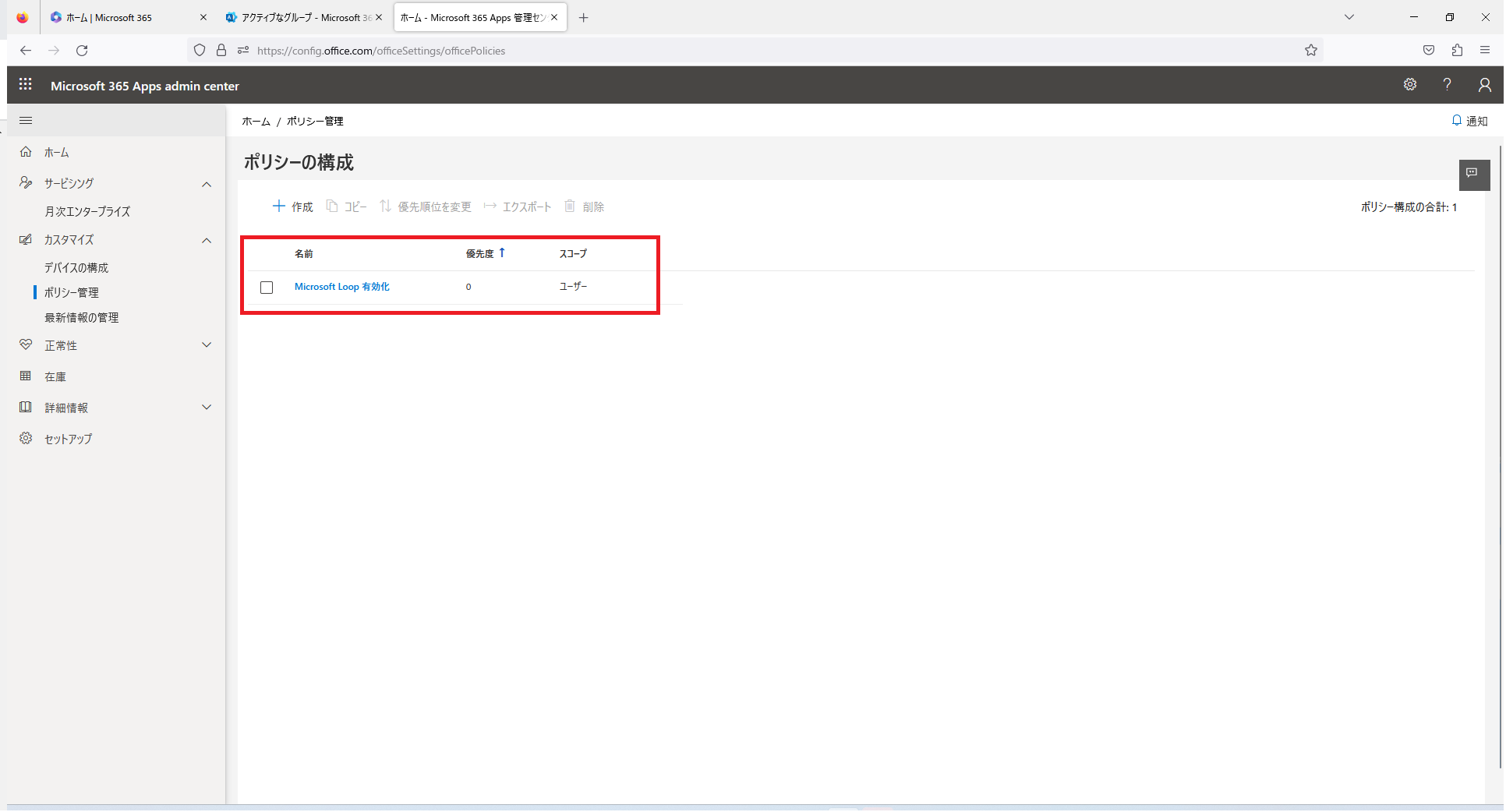This screenshot has width=1506, height=812.
Task: Open notifications (通知)
Action: pos(1469,121)
